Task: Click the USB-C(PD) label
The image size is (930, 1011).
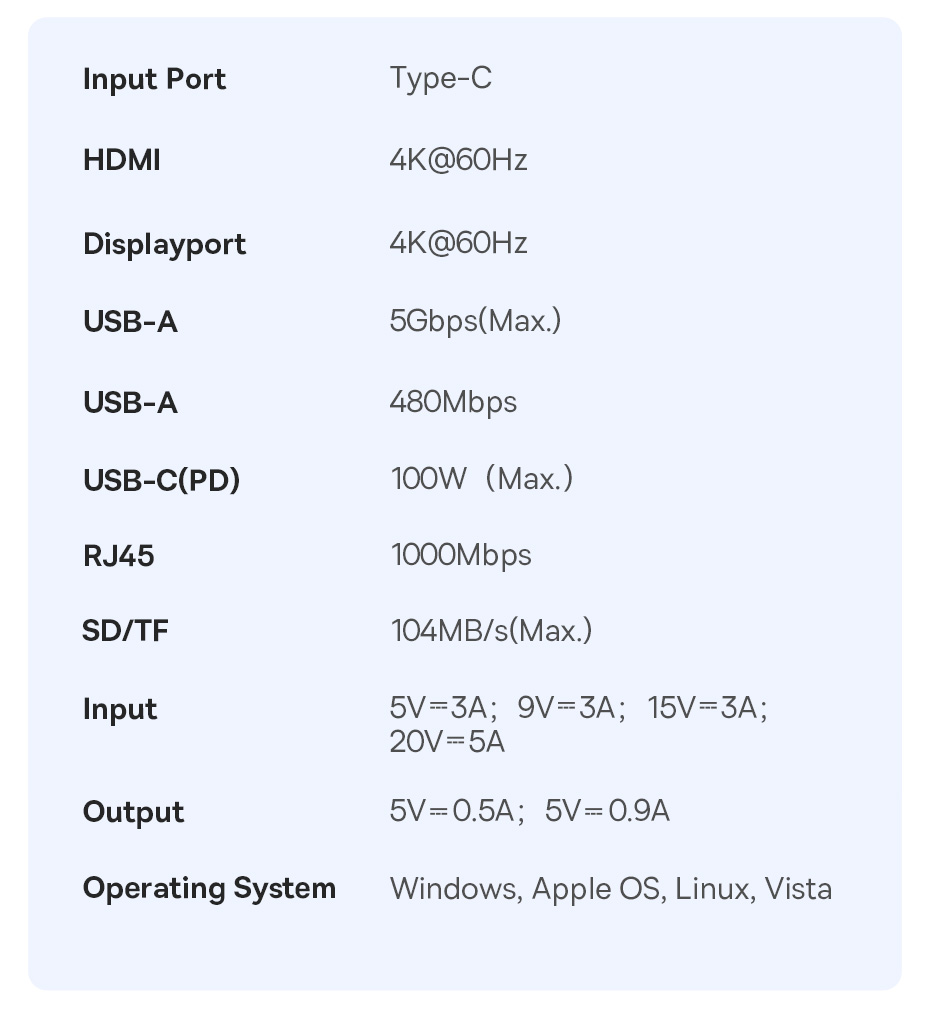Action: coord(161,480)
